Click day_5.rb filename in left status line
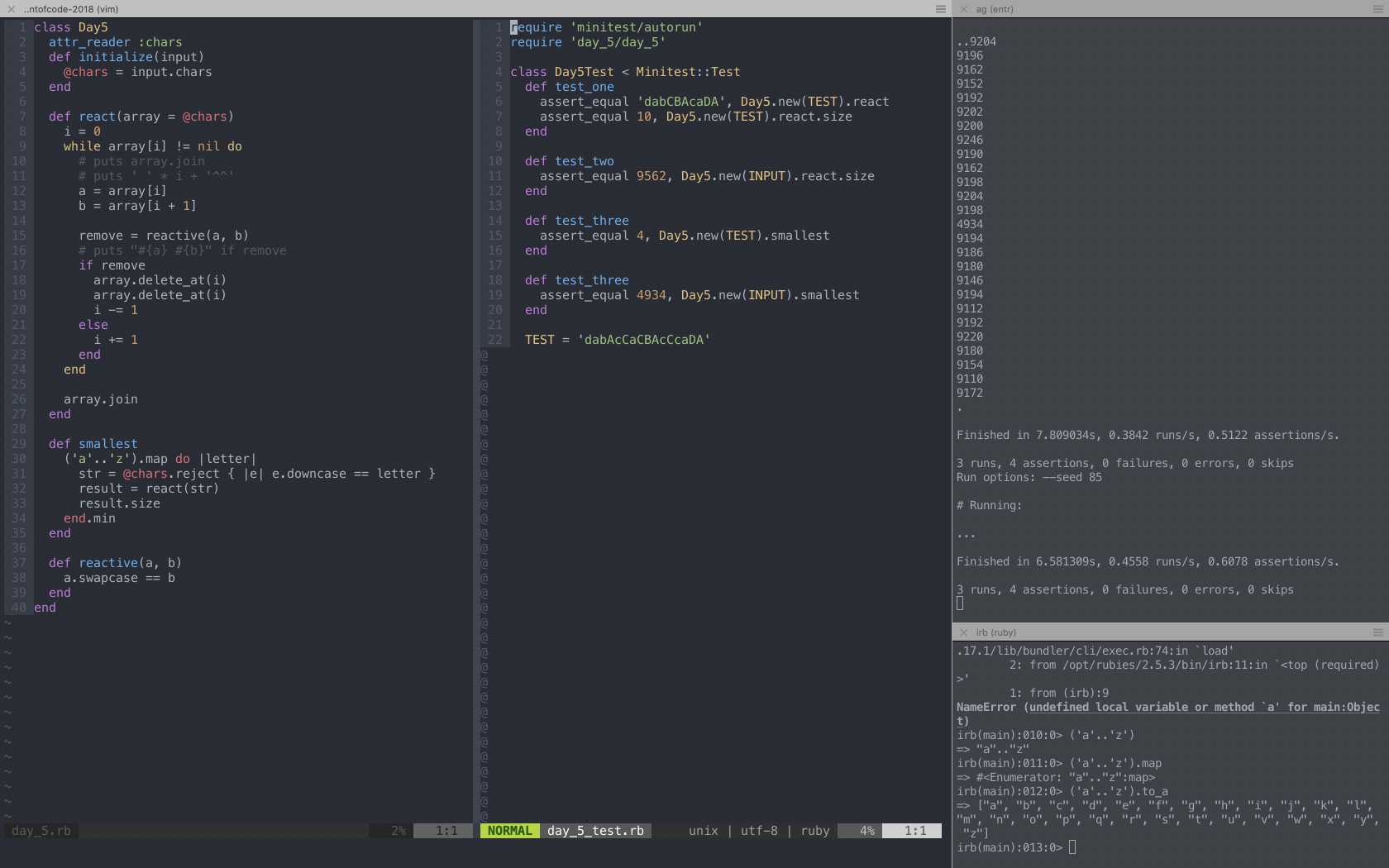Image resolution: width=1389 pixels, height=868 pixels. (x=41, y=831)
